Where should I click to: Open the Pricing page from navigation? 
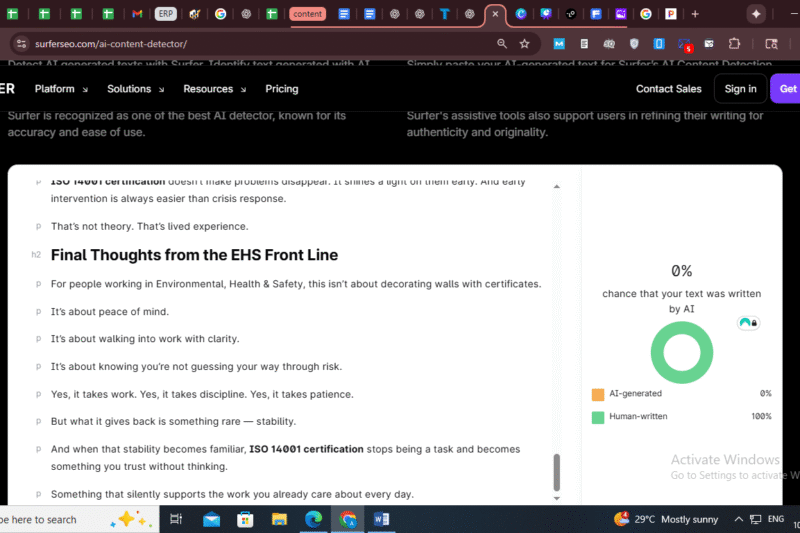[281, 89]
